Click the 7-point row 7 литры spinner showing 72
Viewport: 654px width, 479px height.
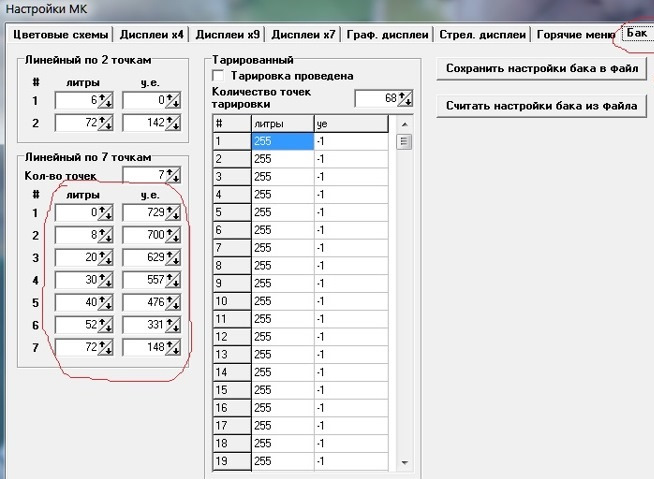(x=105, y=348)
